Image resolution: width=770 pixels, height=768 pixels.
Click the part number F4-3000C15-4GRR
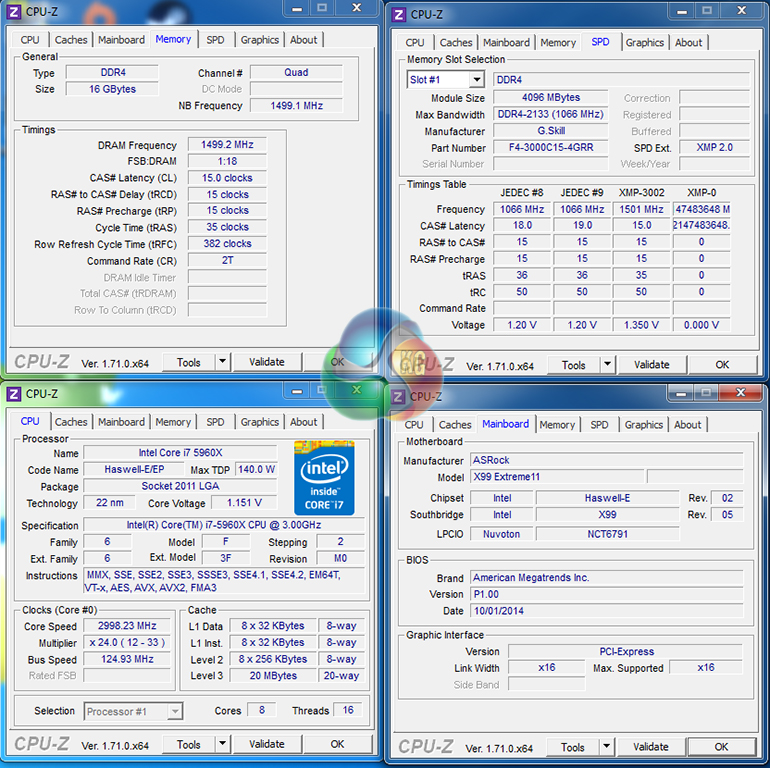click(x=550, y=147)
